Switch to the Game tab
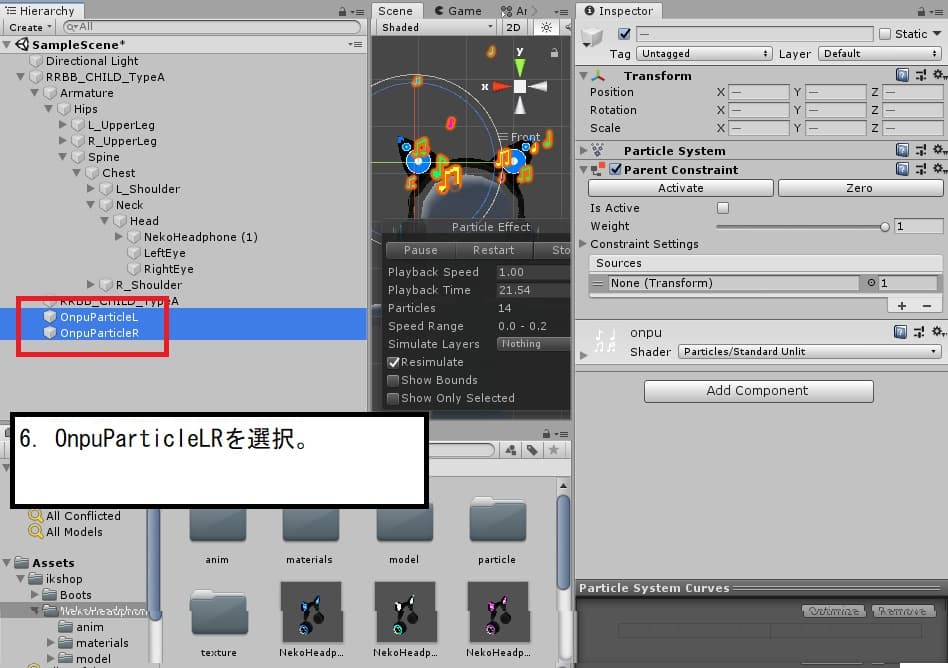 pyautogui.click(x=458, y=11)
